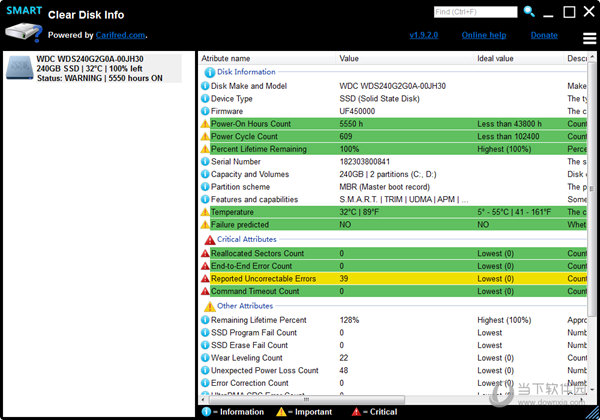Click critical icon beside End-to-End Error Count

[205, 266]
